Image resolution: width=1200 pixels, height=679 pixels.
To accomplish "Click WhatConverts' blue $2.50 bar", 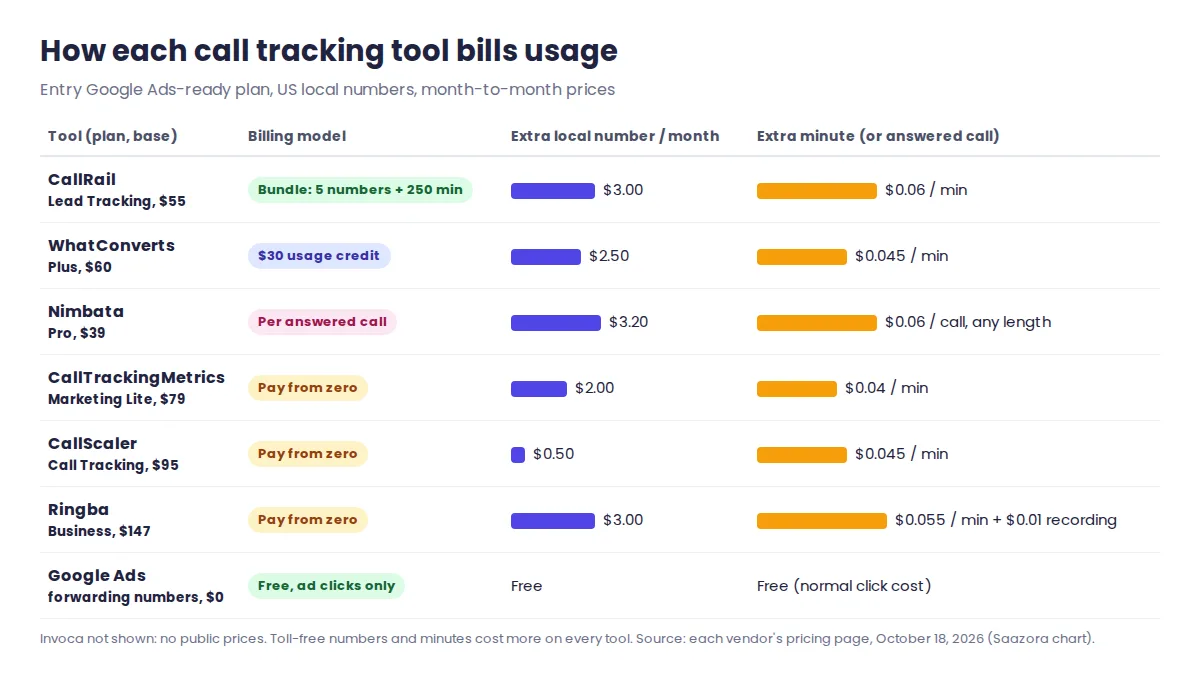I will (x=546, y=256).
